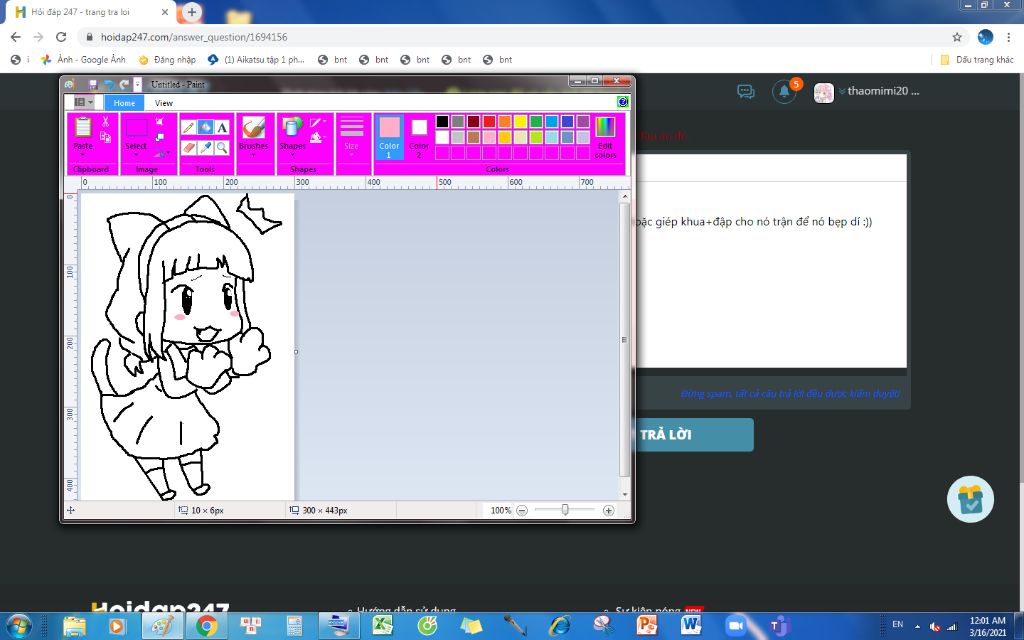Viewport: 1024px width, 640px height.
Task: Select the Hỏi đáp 247 browser tab
Action: coord(91,12)
